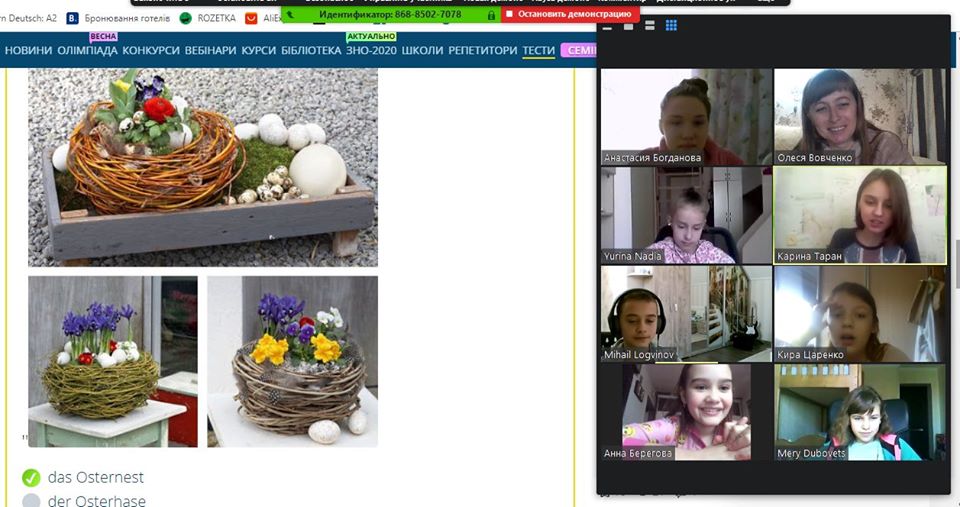Open the РЕПЕТИТОРИ menu item
This screenshot has height=507, width=960.
pos(482,50)
